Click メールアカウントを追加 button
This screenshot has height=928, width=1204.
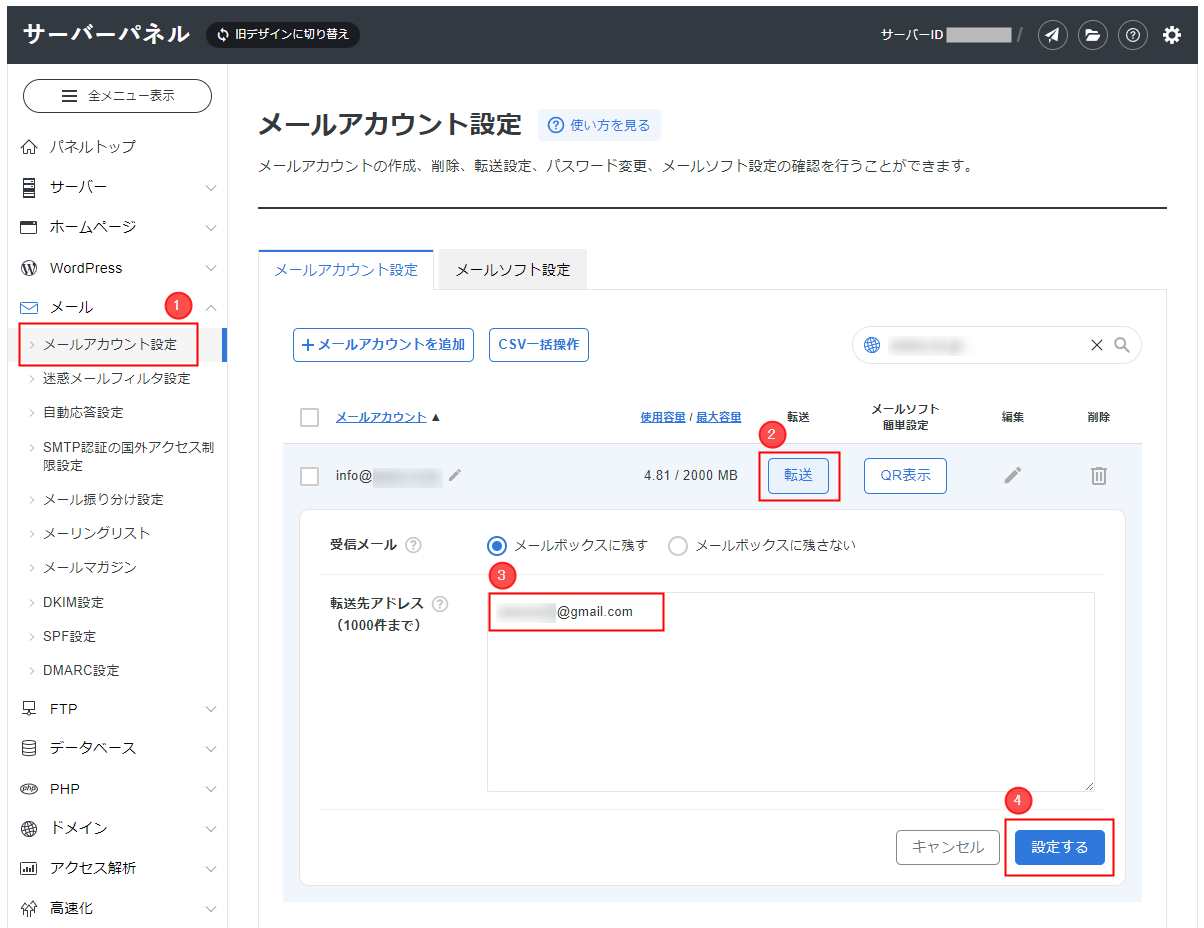(383, 344)
